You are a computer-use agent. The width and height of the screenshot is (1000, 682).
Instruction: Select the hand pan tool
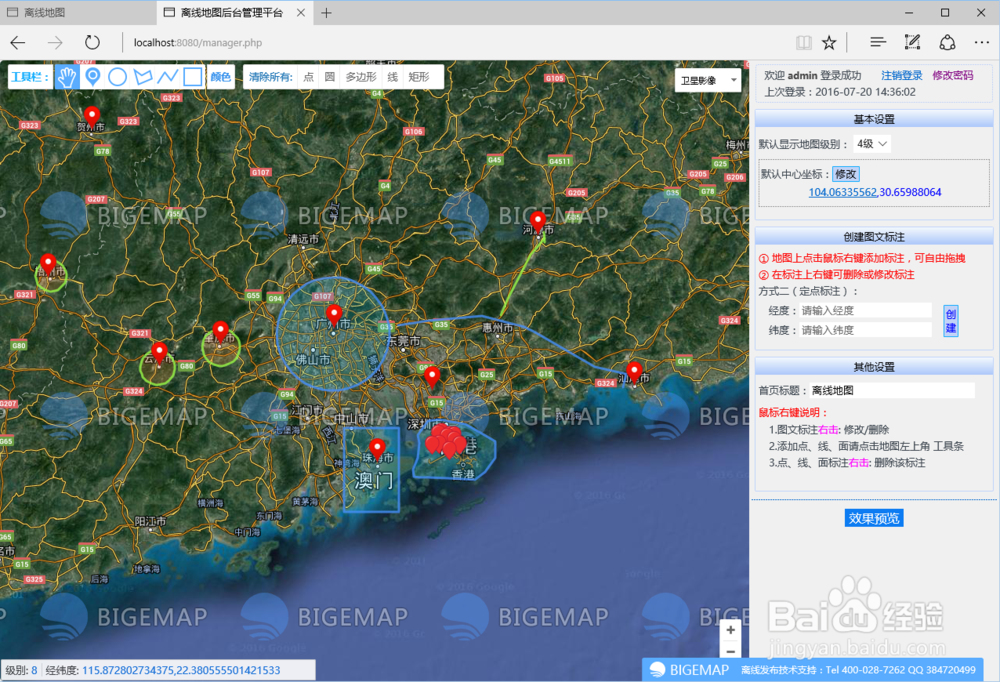[67, 76]
